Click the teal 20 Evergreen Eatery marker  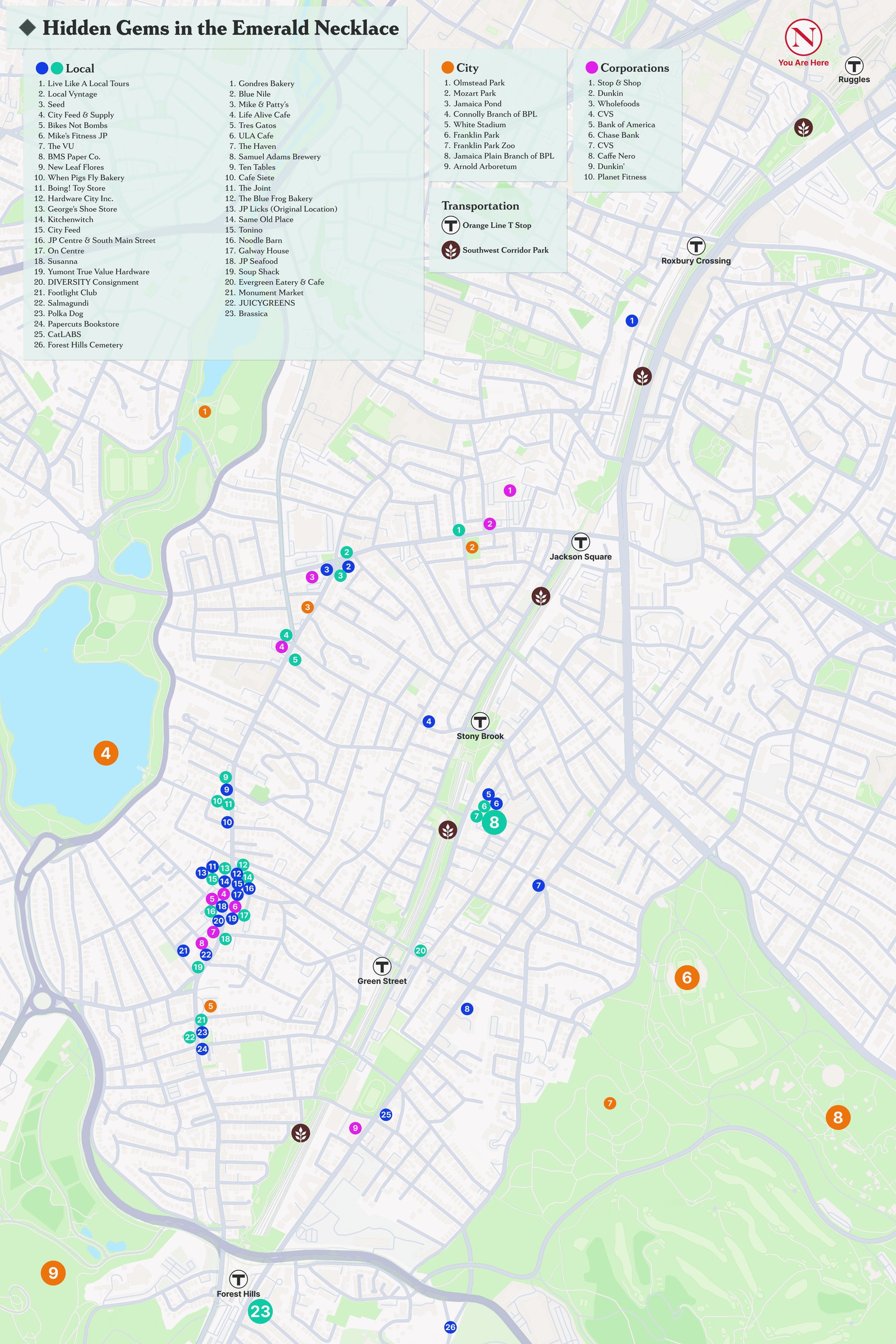click(x=420, y=951)
